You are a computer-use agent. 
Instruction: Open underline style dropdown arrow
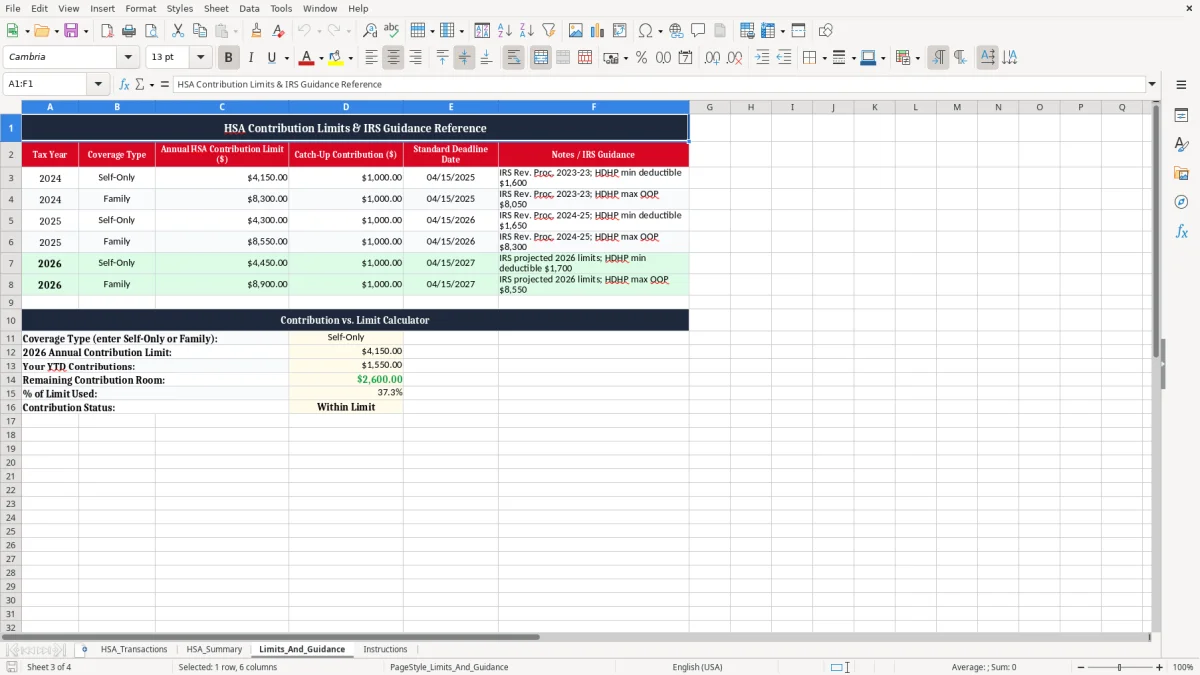coord(286,58)
